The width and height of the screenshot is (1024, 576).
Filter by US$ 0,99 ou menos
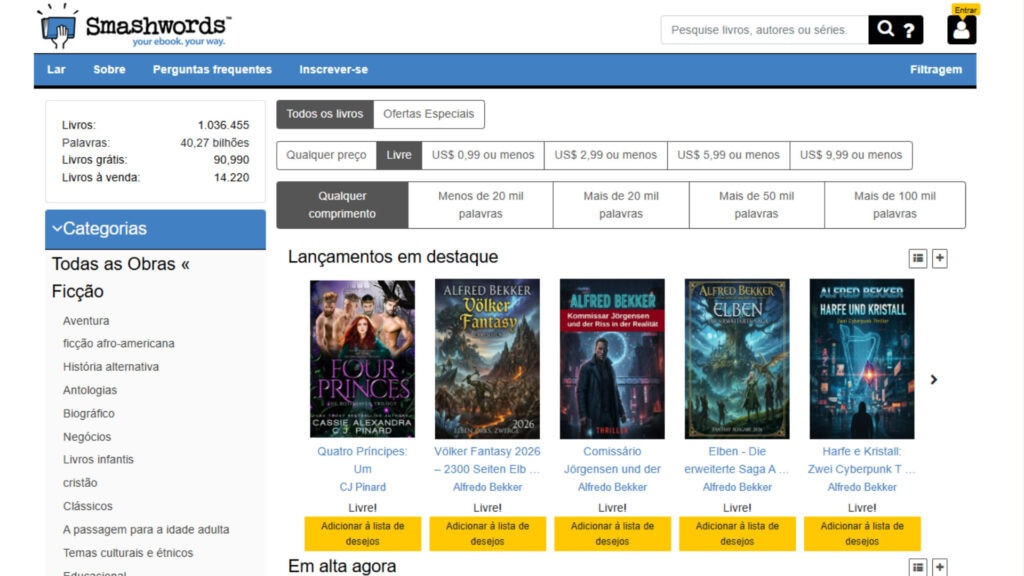(483, 155)
